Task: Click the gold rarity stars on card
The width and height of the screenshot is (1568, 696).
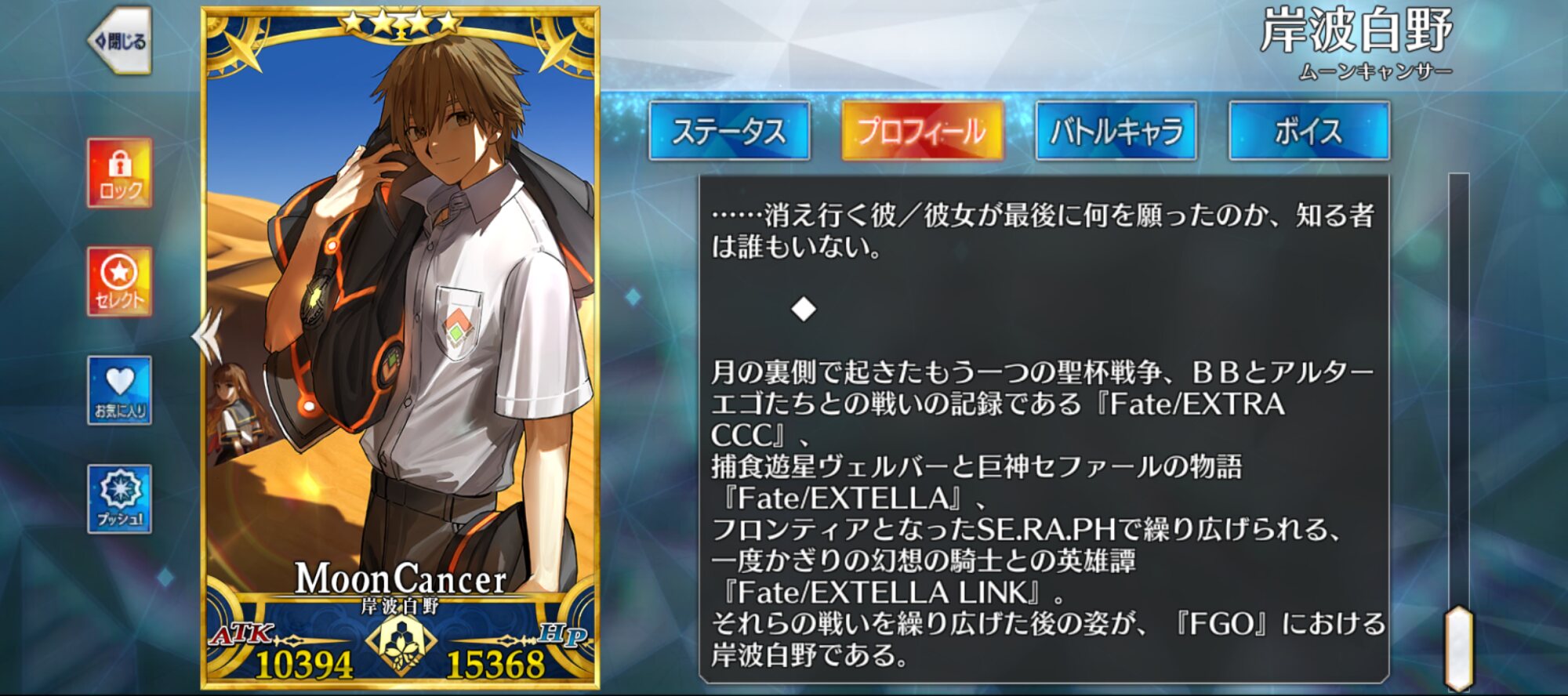Action: click(401, 23)
